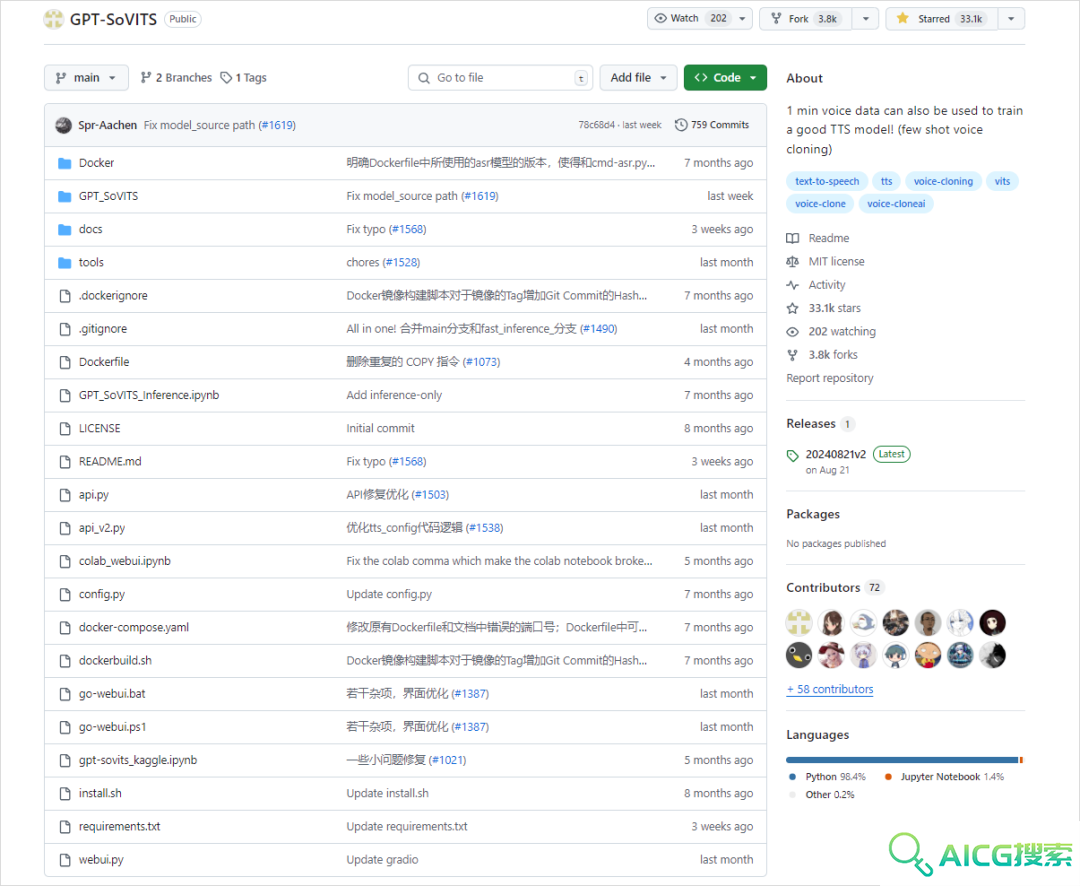The image size is (1080, 886).
Task: Click the first contributor avatar
Action: pyautogui.click(x=799, y=623)
